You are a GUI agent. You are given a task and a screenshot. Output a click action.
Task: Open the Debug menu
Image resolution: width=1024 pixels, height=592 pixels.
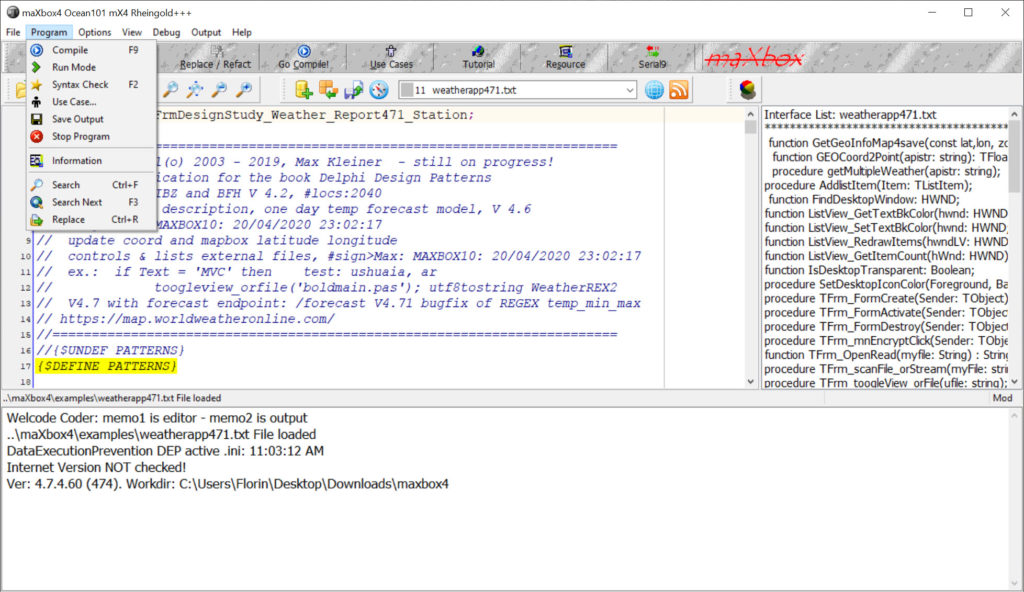166,32
